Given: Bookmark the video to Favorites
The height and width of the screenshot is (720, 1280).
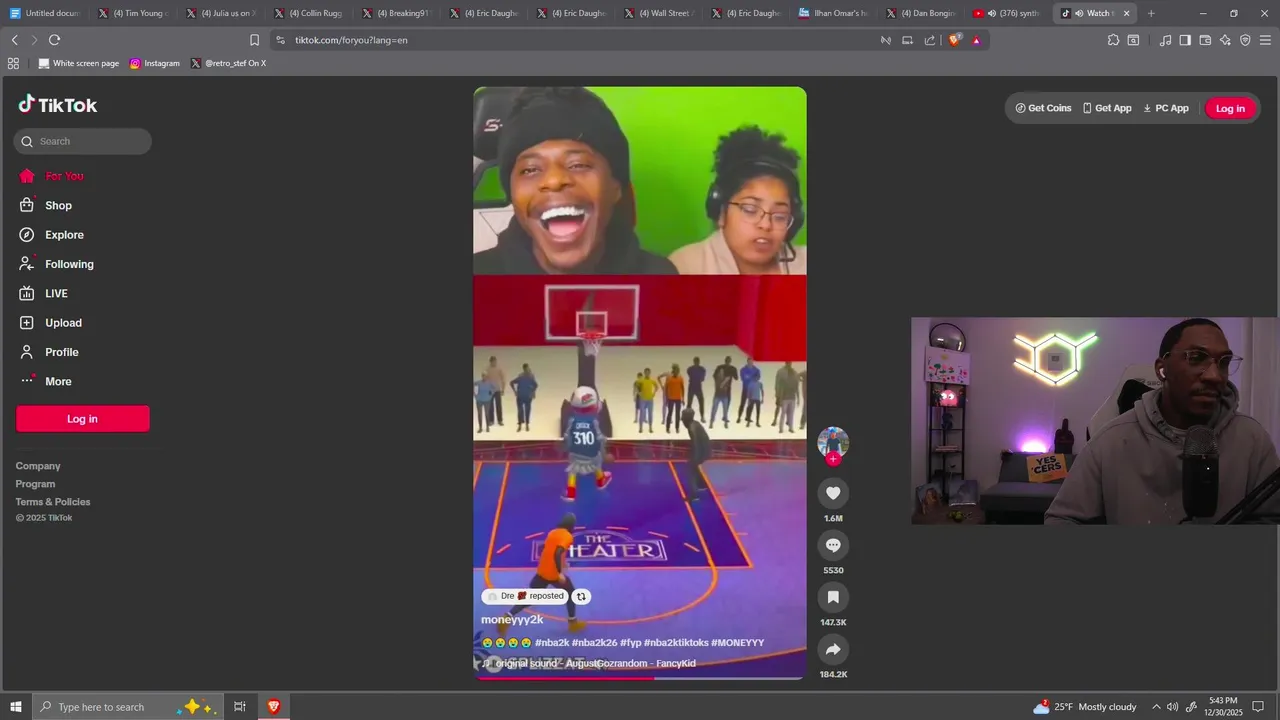Looking at the screenshot, I should [x=833, y=597].
